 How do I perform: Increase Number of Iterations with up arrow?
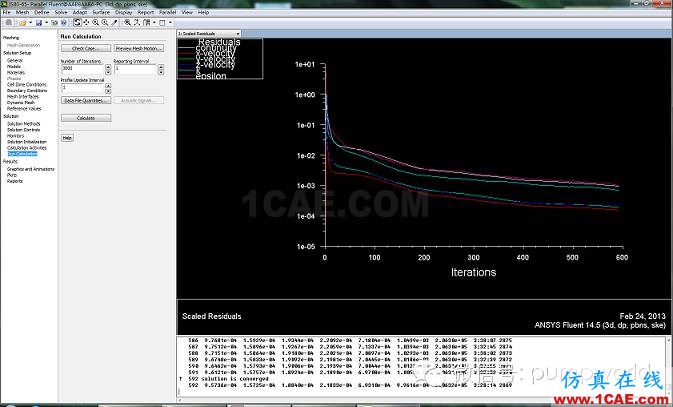click(108, 67)
